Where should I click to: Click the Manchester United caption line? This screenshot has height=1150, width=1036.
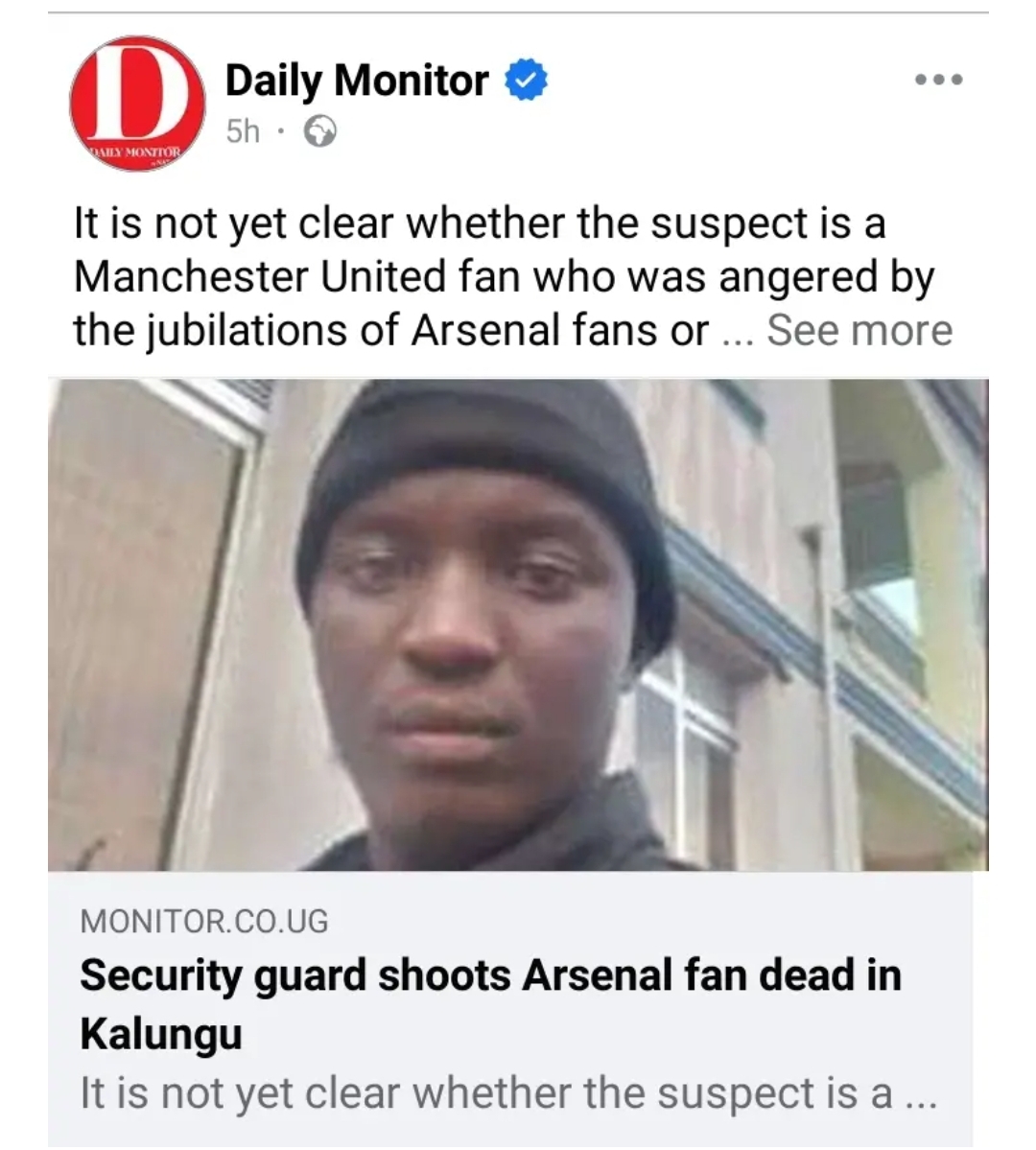coord(504,277)
